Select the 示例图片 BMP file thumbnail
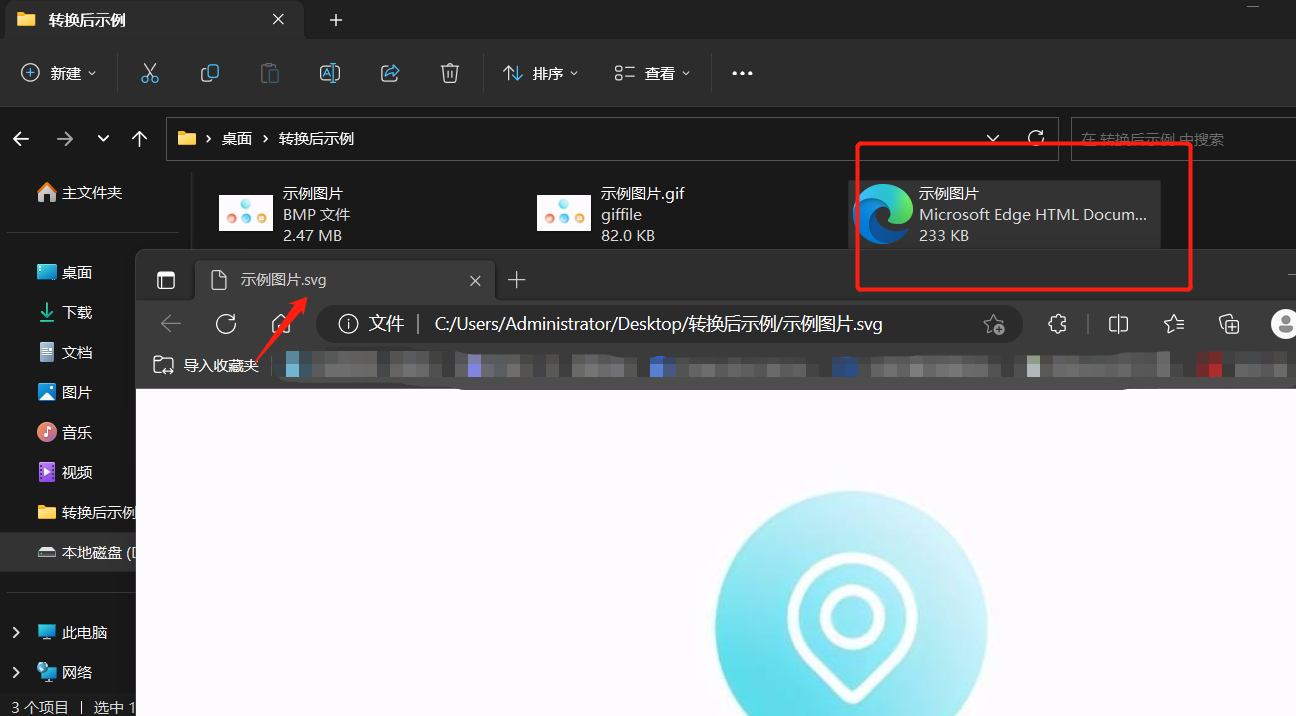 click(x=245, y=212)
